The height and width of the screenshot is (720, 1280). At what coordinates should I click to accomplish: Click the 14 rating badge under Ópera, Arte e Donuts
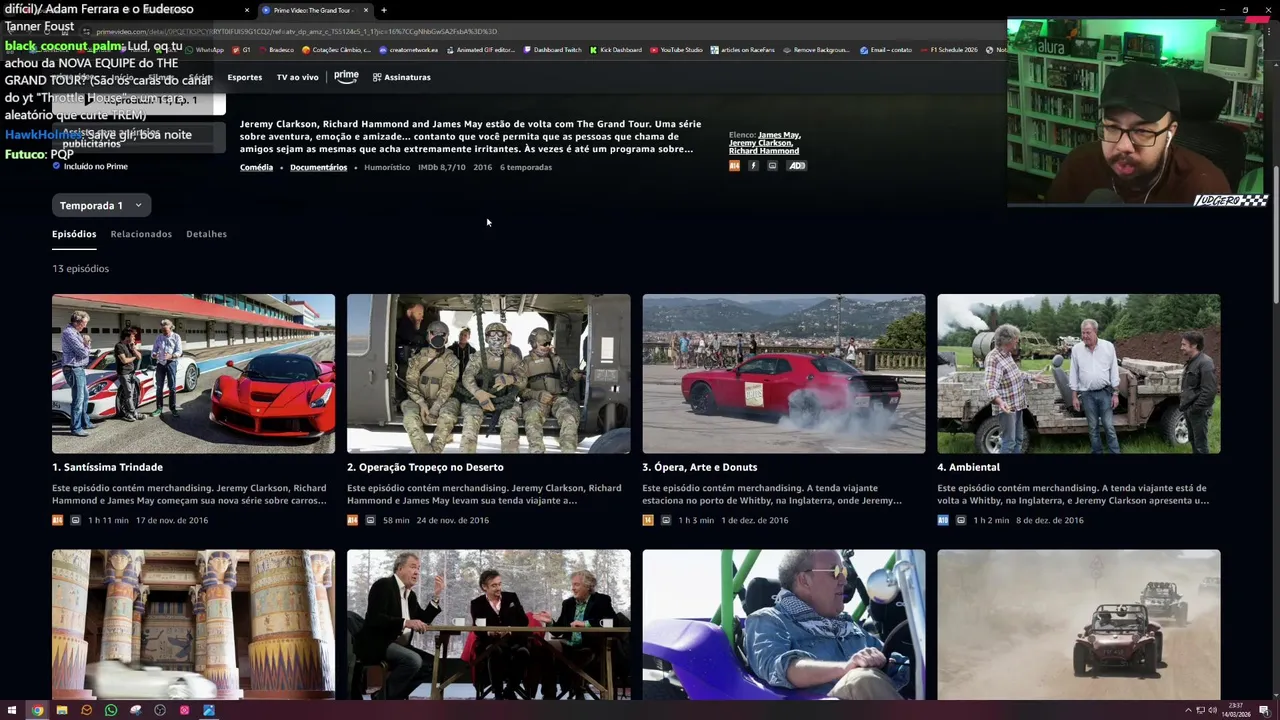[x=647, y=520]
